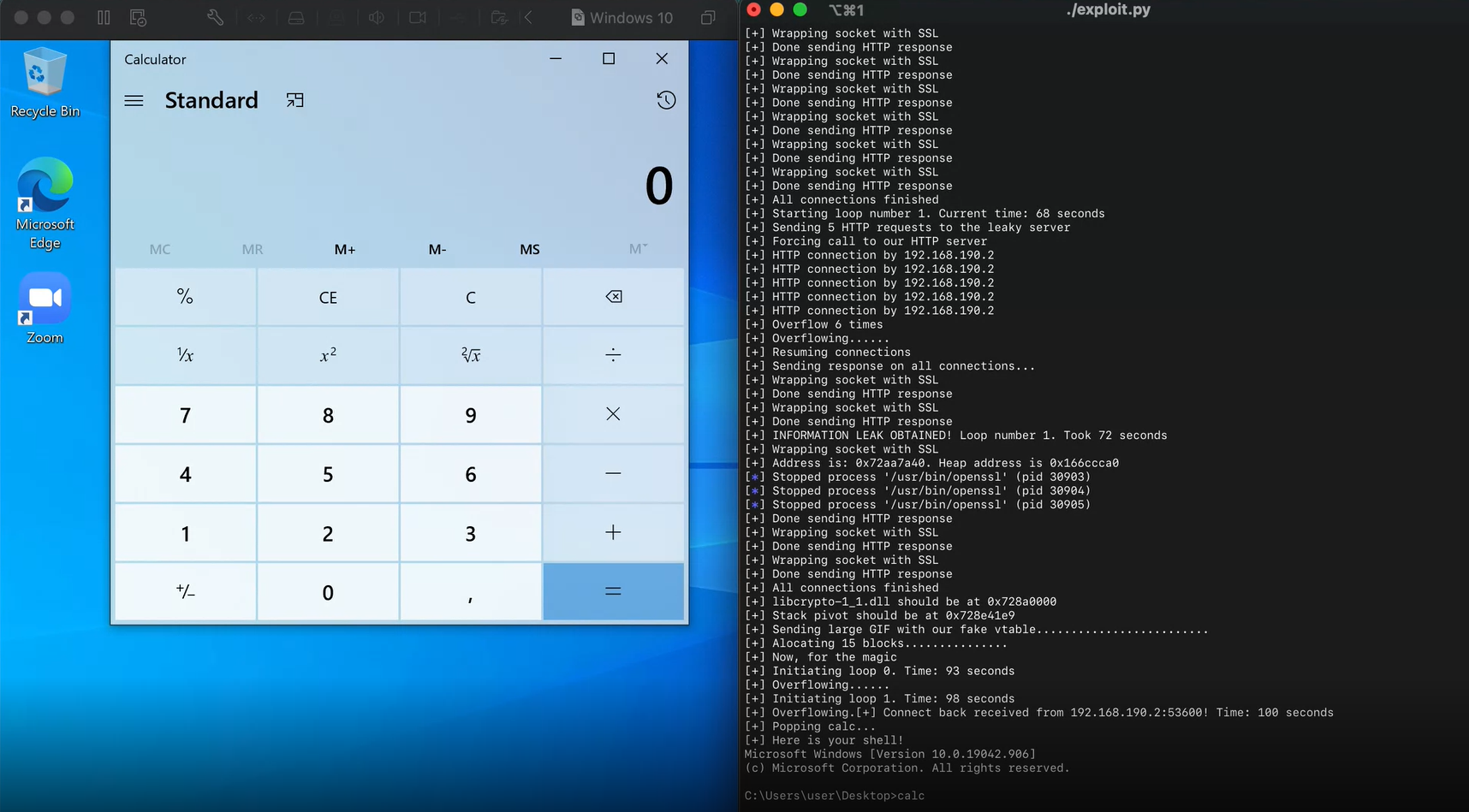Click the plus/minus sign toggle key
1469x812 pixels.
tap(185, 591)
